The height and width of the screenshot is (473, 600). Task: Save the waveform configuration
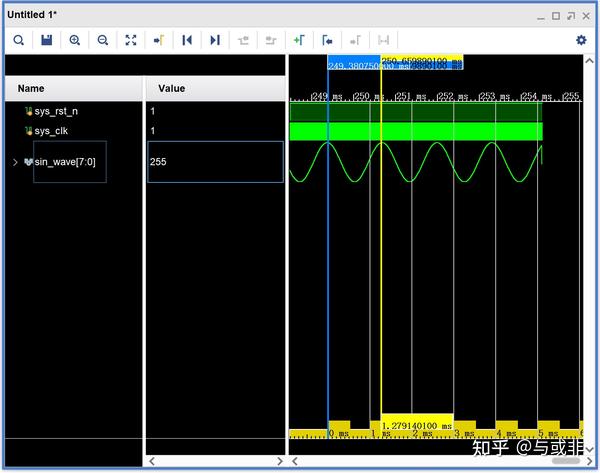tap(46, 40)
